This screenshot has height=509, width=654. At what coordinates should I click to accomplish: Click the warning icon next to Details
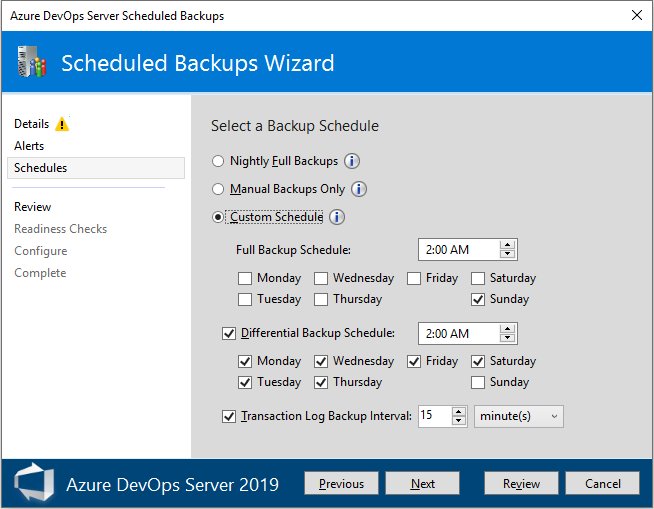pos(62,125)
